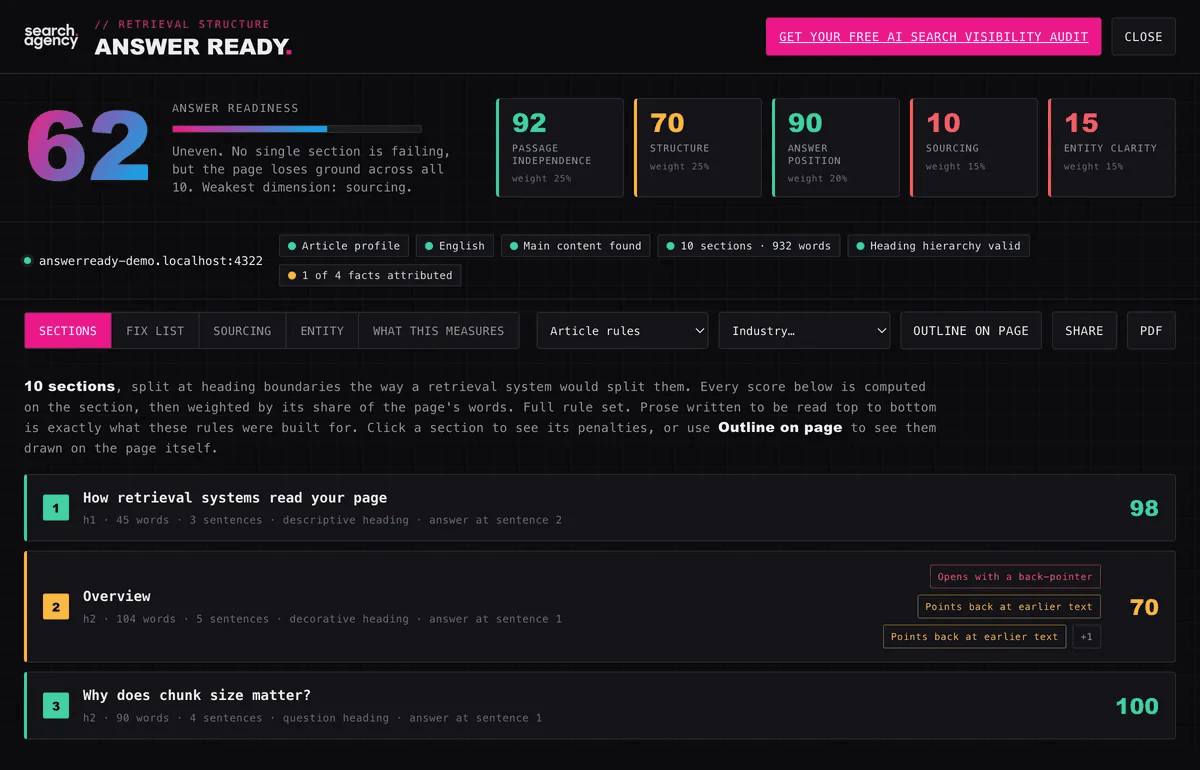This screenshot has width=1200, height=770.
Task: Open Article rules dropdown
Action: tap(622, 331)
